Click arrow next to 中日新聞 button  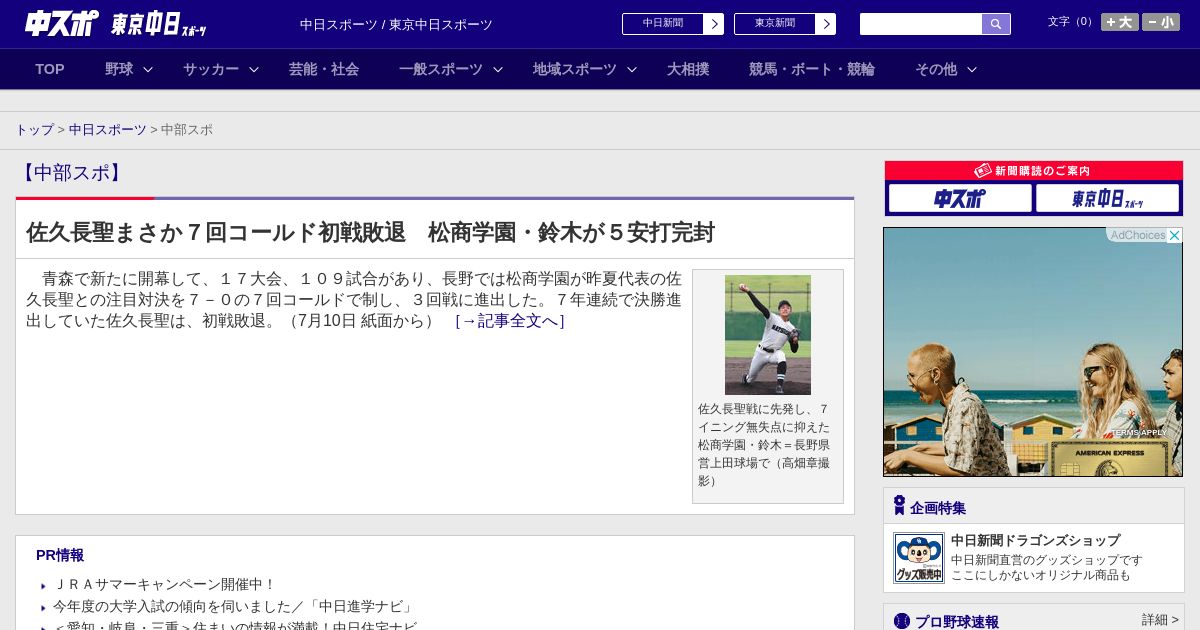[714, 24]
